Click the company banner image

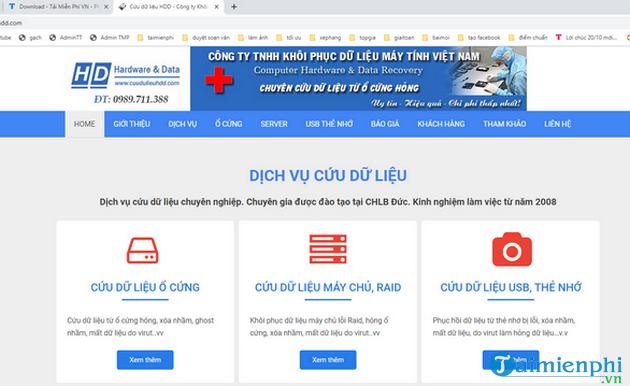click(x=358, y=78)
